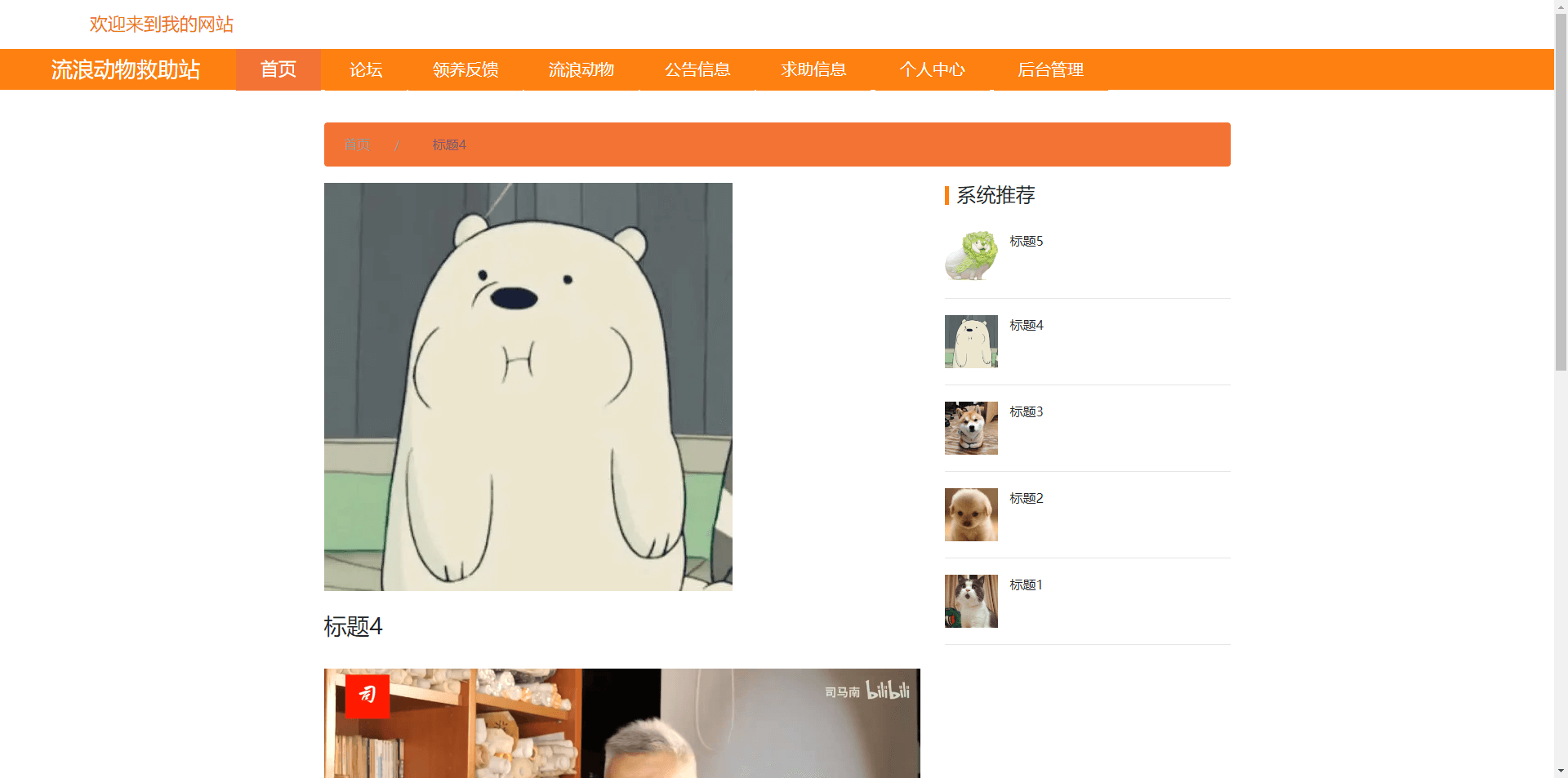The width and height of the screenshot is (1568, 778).
Task: Click the 求助信息 menu item
Action: click(x=813, y=69)
